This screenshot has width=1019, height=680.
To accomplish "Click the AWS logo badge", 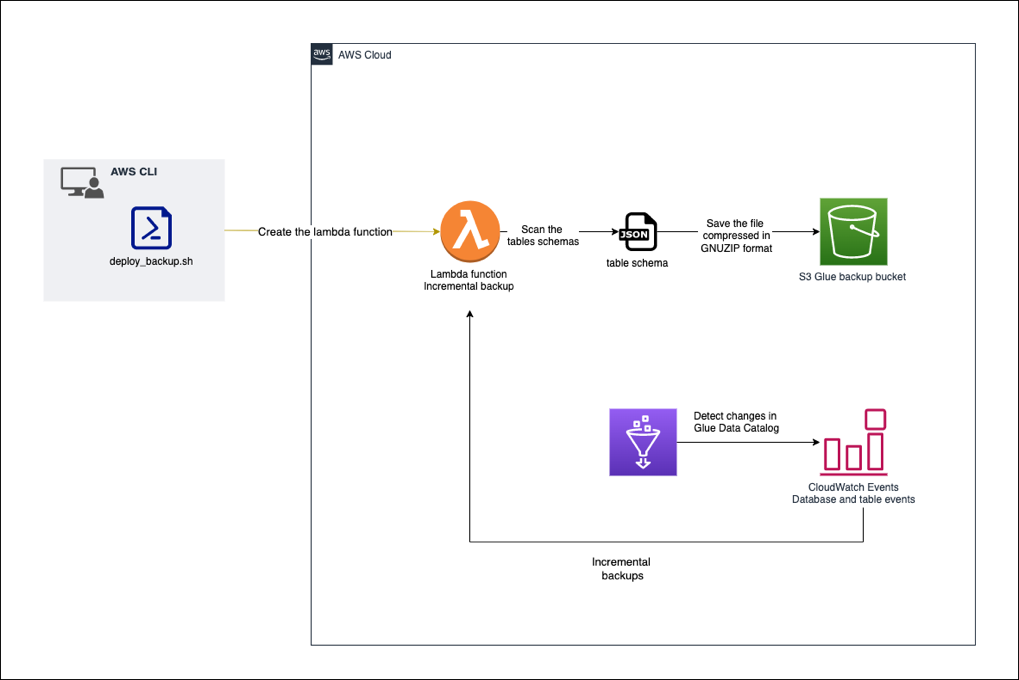I will pos(322,55).
